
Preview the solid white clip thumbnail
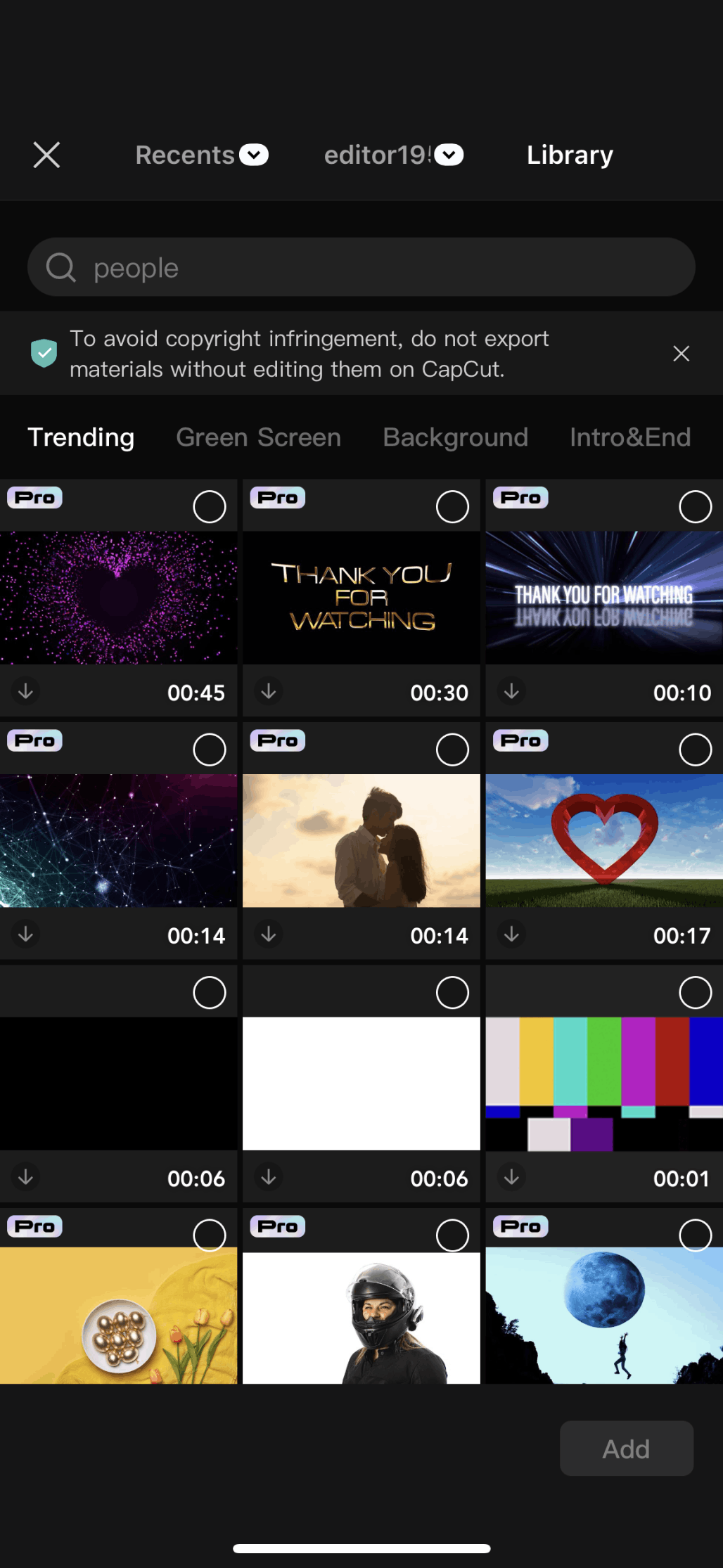point(361,1084)
